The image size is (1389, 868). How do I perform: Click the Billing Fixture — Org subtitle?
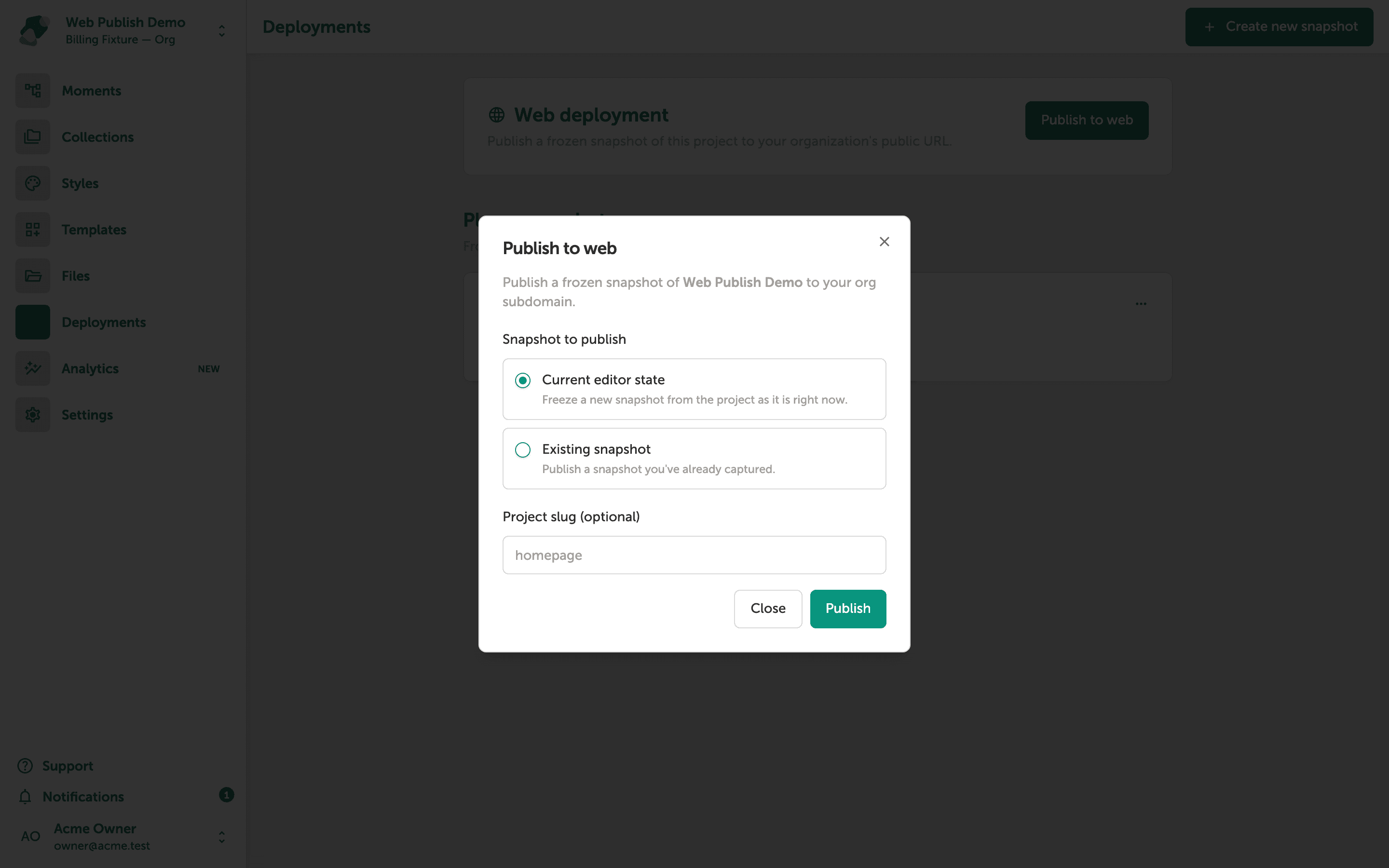tap(120, 40)
